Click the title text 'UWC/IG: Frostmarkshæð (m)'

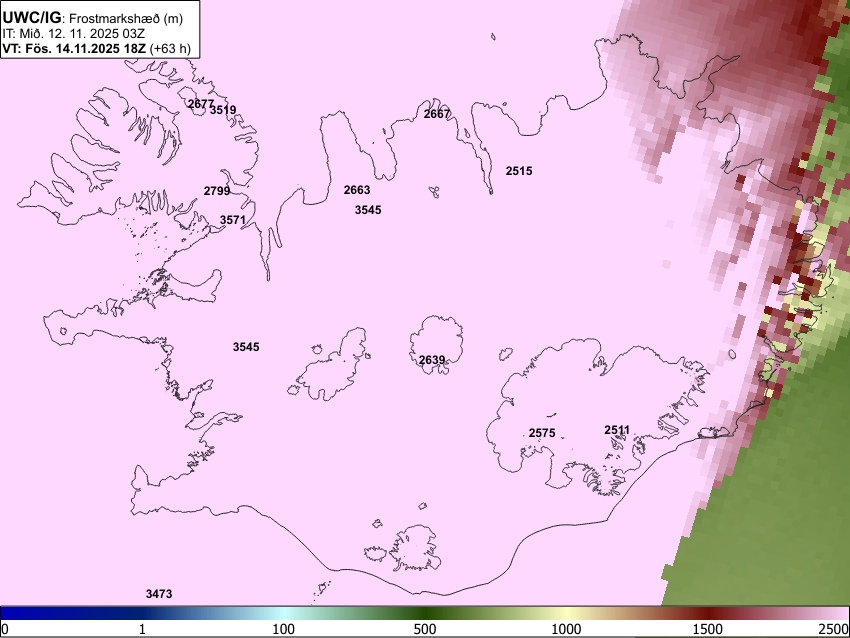(x=93, y=18)
